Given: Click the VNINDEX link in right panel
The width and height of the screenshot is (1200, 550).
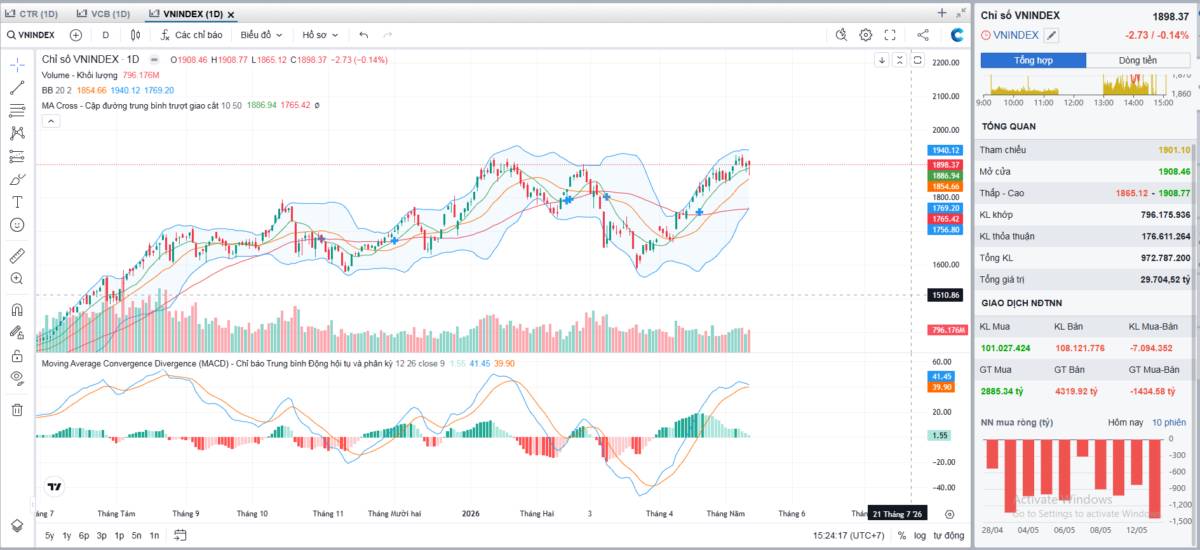Looking at the screenshot, I should click(1016, 35).
